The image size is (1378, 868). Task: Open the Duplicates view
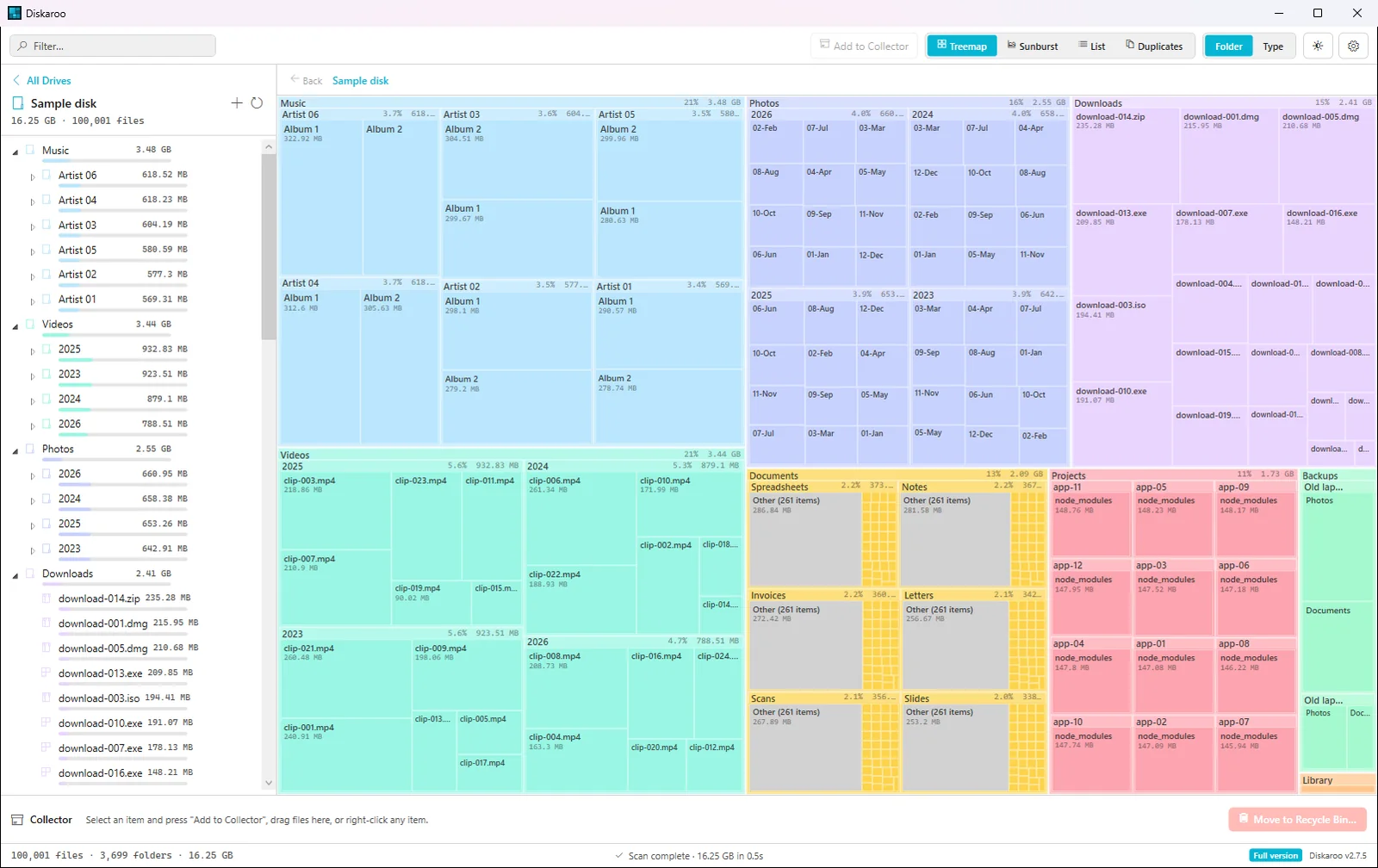pos(1154,46)
